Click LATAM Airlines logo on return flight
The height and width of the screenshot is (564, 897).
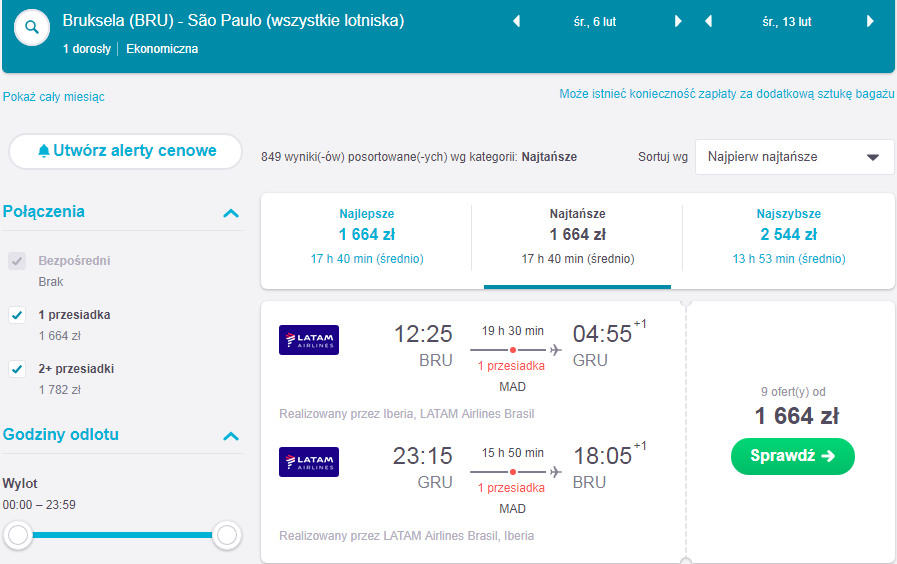coord(309,462)
